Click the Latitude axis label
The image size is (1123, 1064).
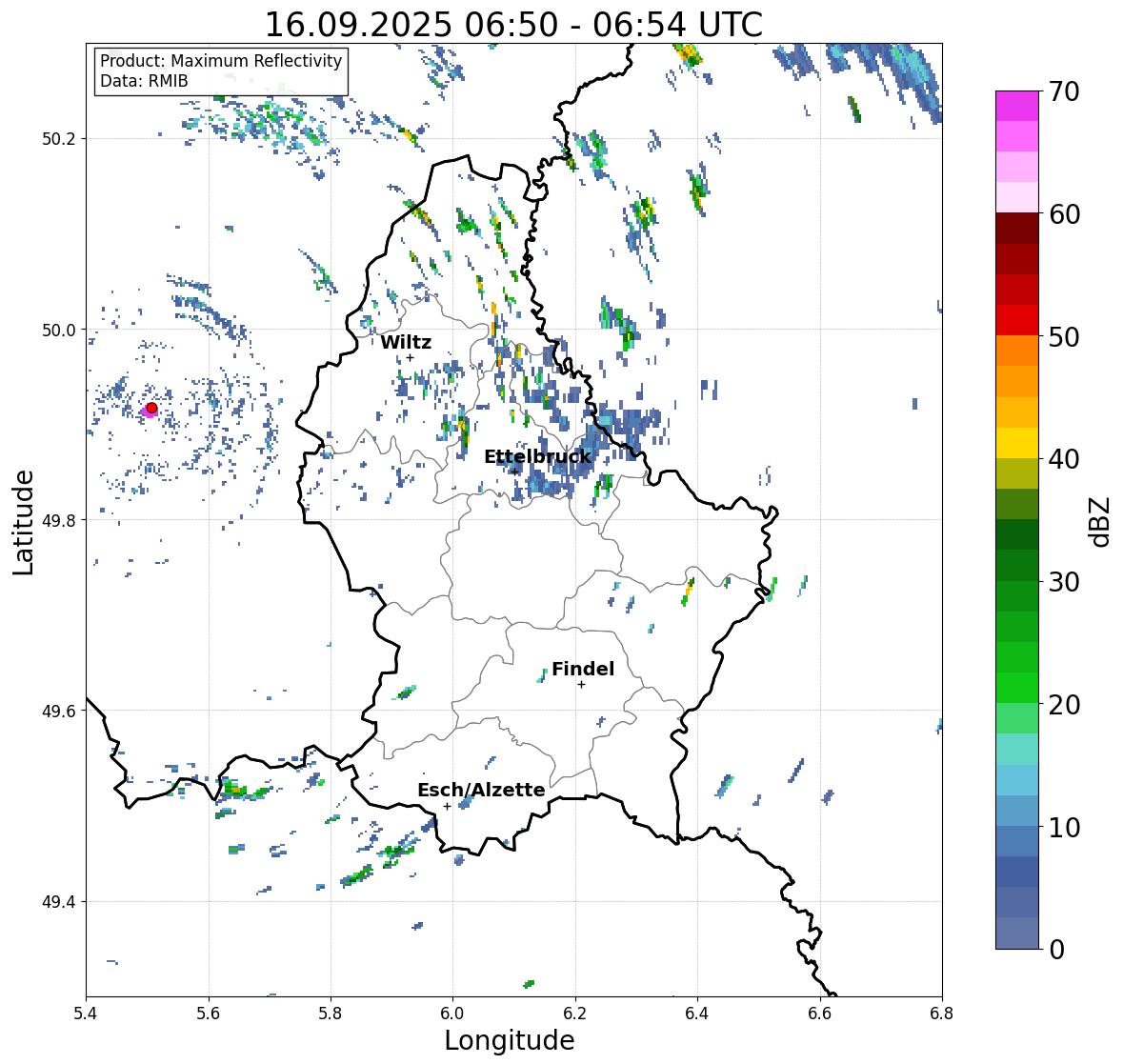pyautogui.click(x=23, y=522)
